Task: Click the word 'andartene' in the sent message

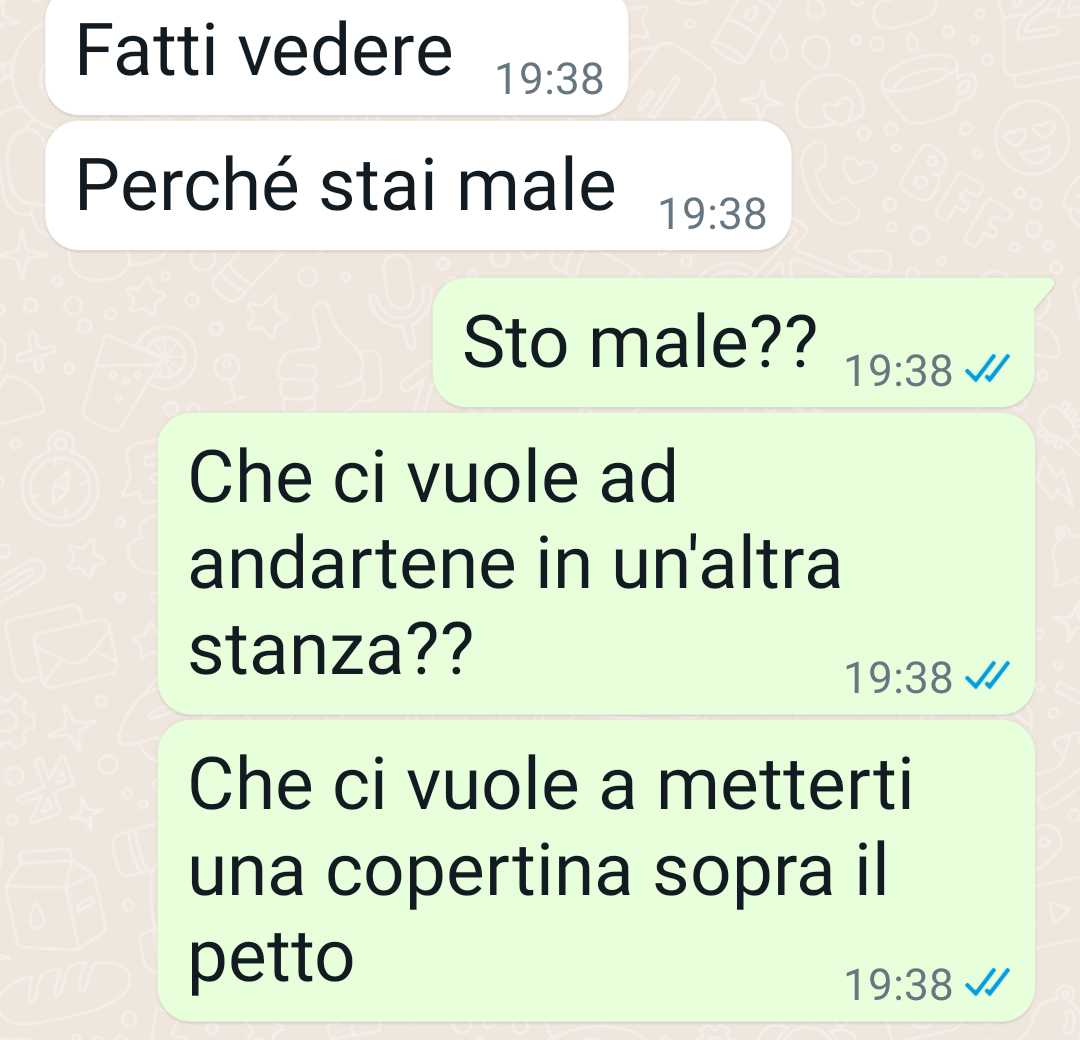Action: pyautogui.click(x=352, y=564)
